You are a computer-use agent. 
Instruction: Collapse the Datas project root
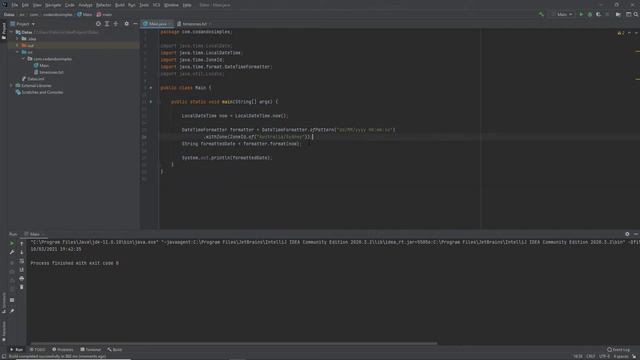(12, 32)
